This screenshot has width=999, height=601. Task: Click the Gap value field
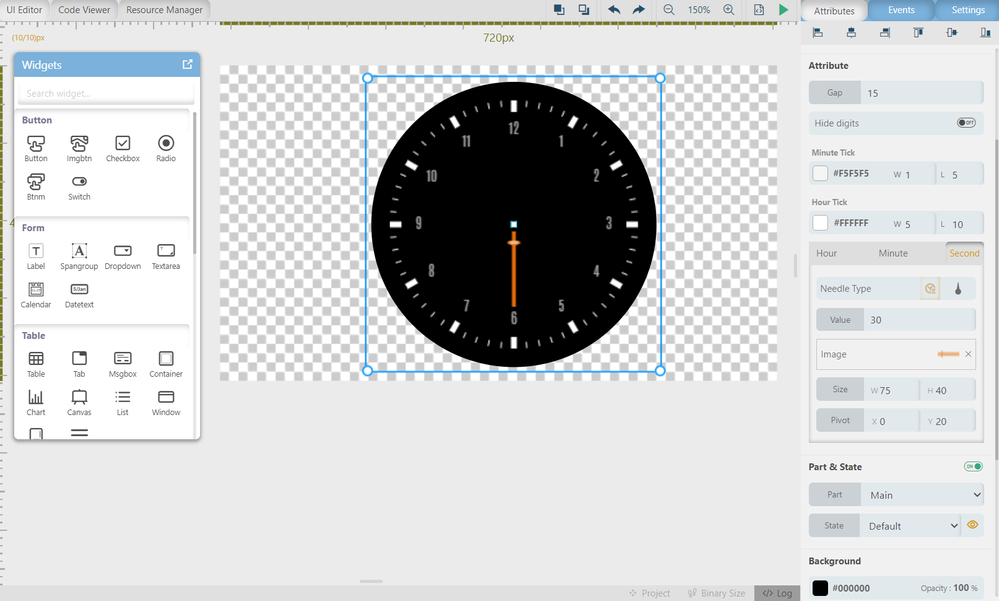[922, 92]
